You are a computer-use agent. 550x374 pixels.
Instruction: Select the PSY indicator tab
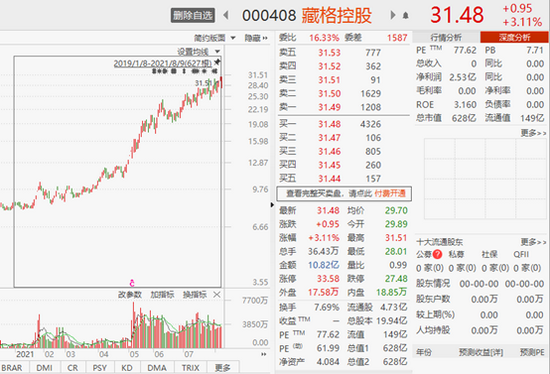tap(100, 368)
